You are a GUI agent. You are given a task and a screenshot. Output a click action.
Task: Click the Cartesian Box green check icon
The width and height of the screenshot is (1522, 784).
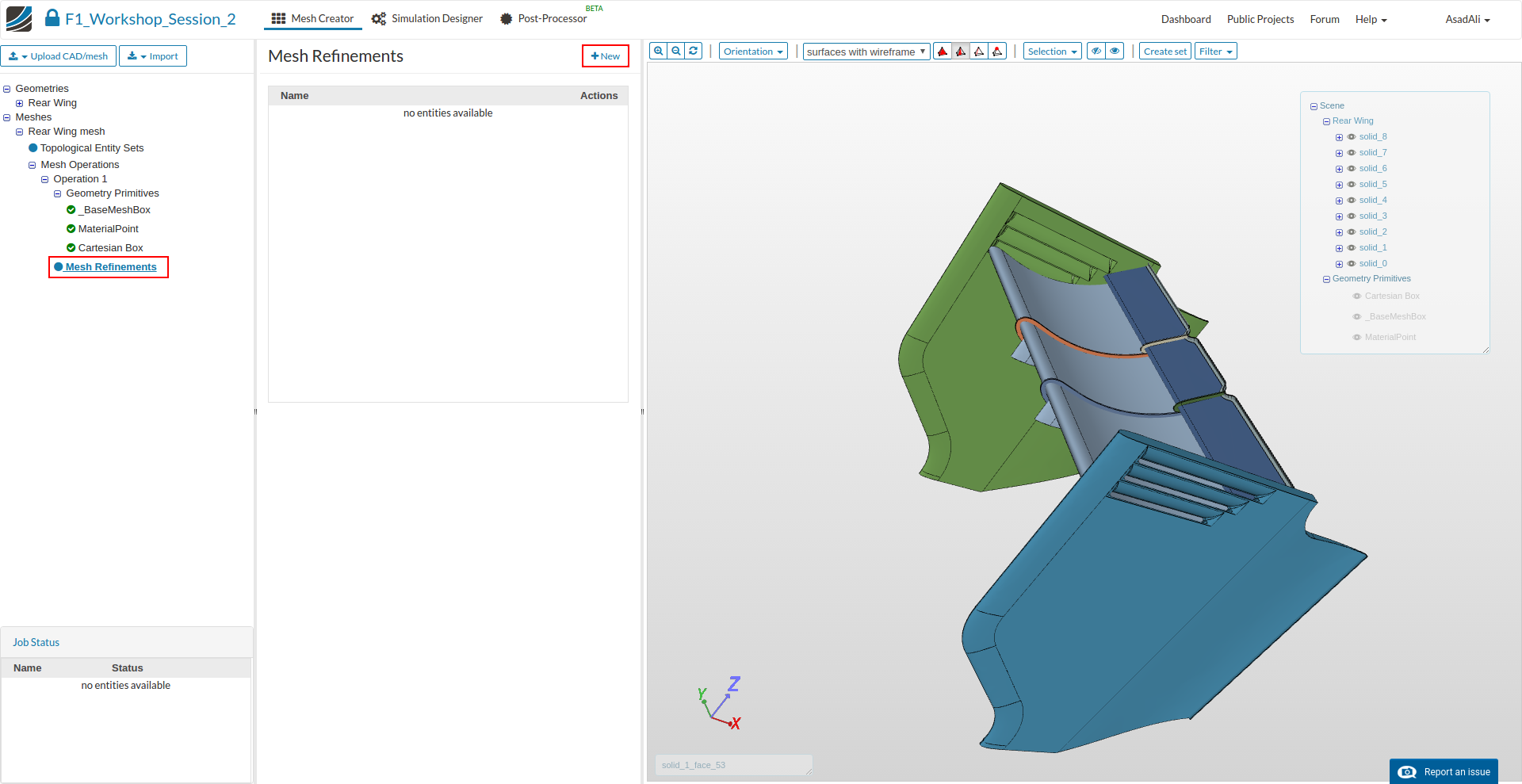(71, 248)
